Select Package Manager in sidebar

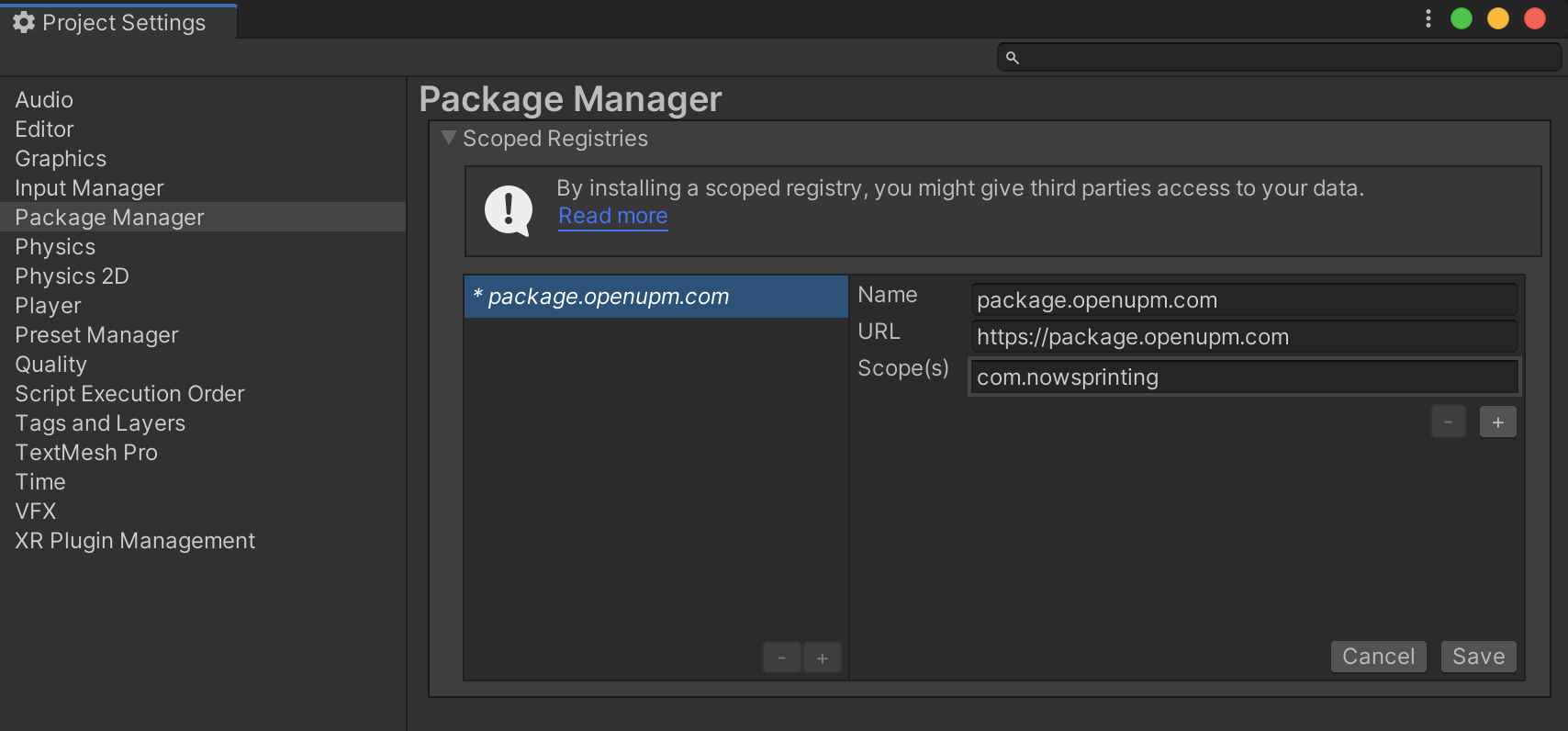pyautogui.click(x=203, y=217)
